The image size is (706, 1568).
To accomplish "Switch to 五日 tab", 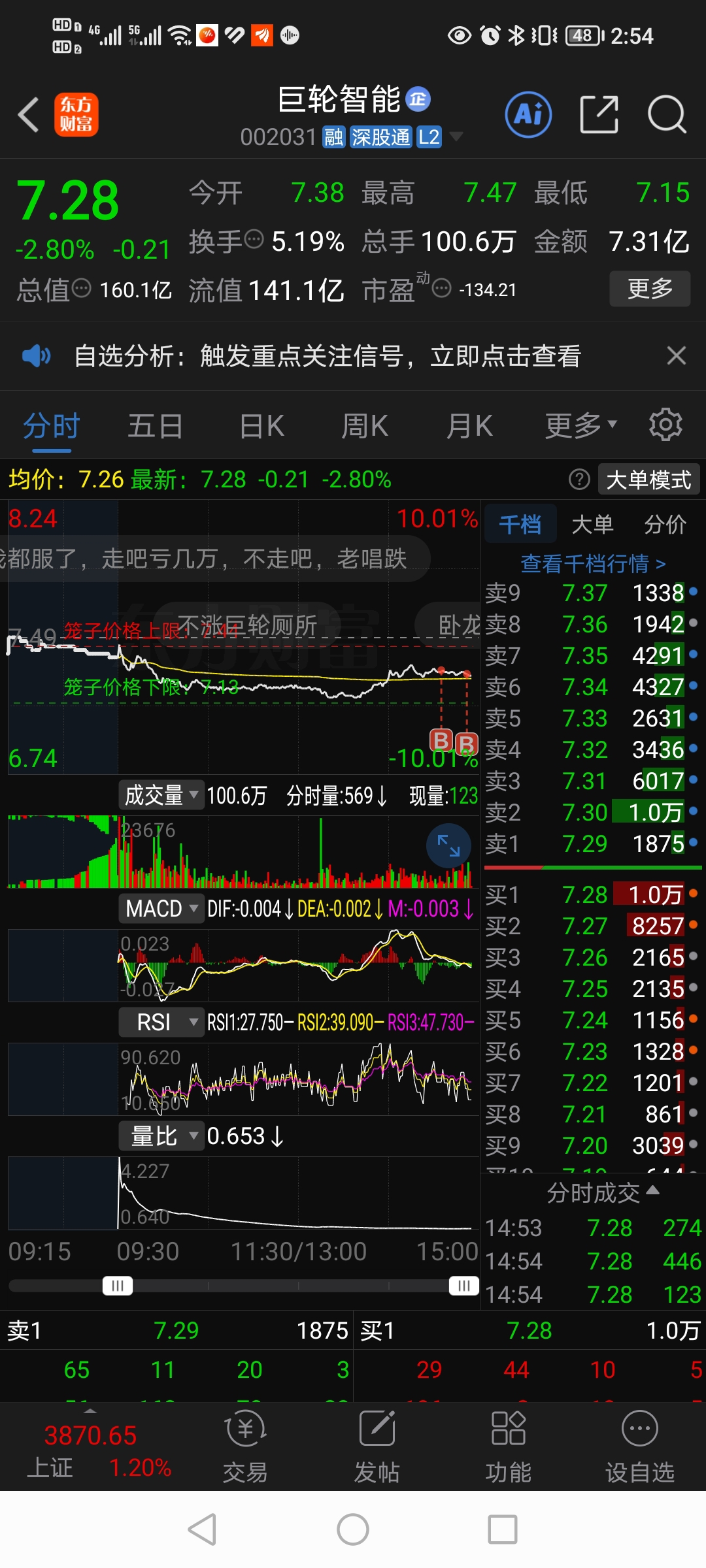I will [155, 425].
